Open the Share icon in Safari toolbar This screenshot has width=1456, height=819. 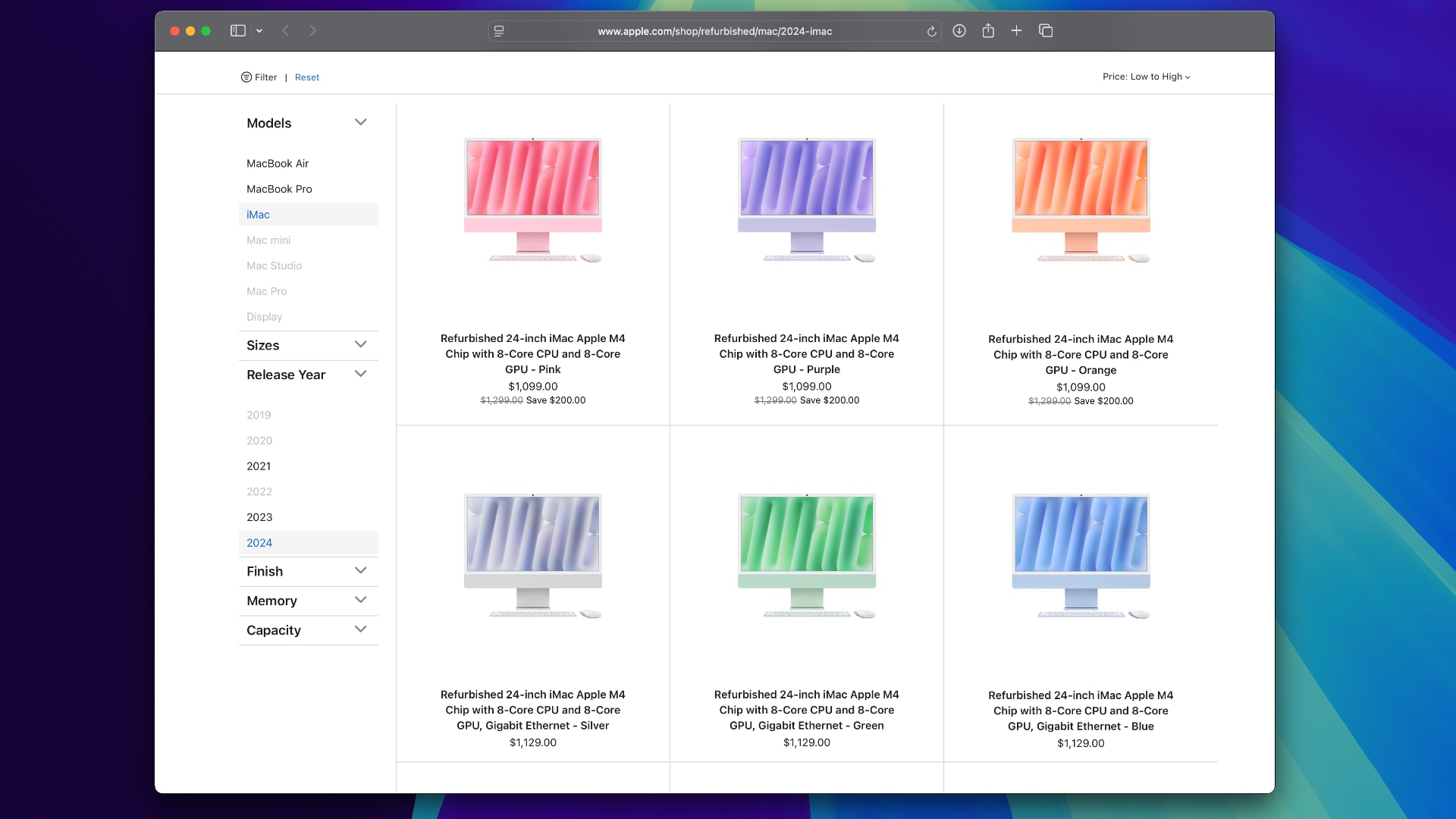(x=988, y=31)
